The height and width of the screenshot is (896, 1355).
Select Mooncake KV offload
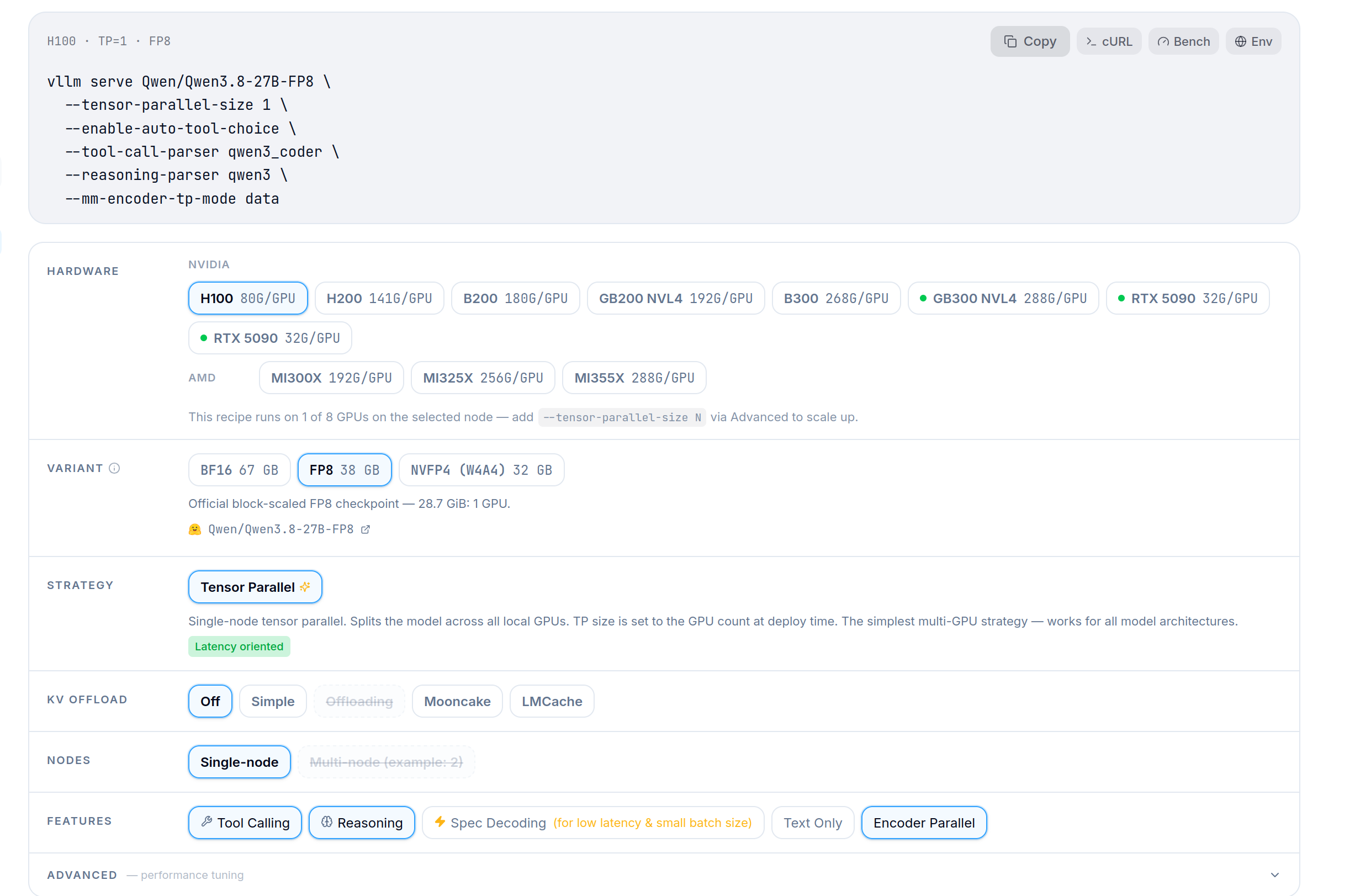pos(457,701)
